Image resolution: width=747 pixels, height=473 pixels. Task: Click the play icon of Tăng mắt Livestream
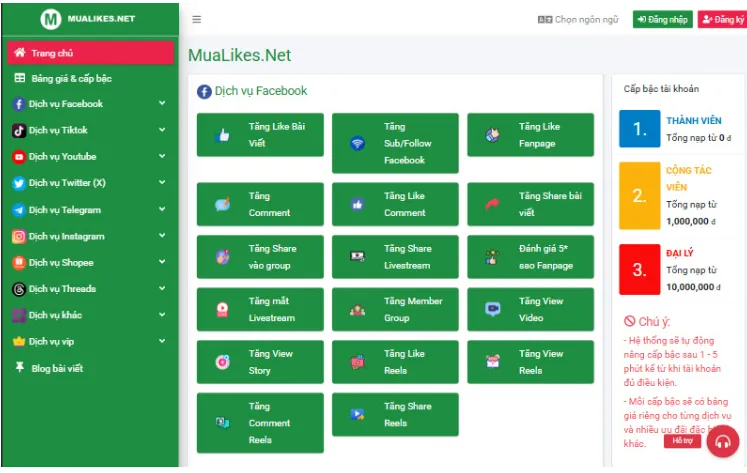[222, 310]
